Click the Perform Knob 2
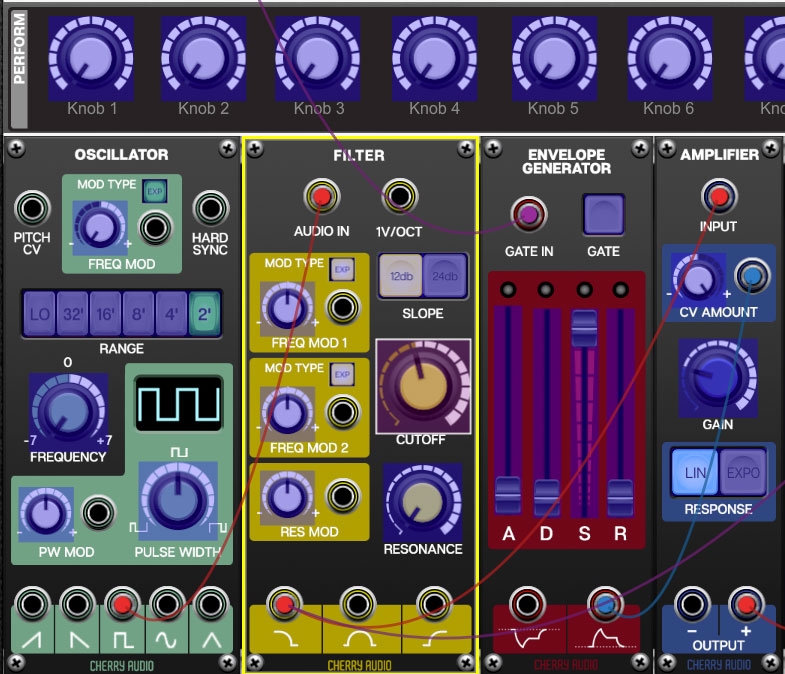The width and height of the screenshot is (785, 674). coord(203,59)
